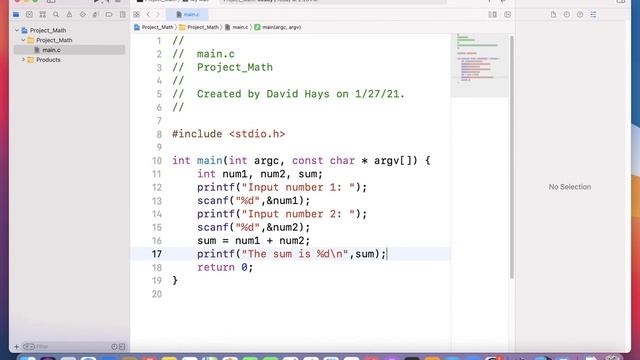
Task: Open the Source Control navigator
Action: (29, 14)
